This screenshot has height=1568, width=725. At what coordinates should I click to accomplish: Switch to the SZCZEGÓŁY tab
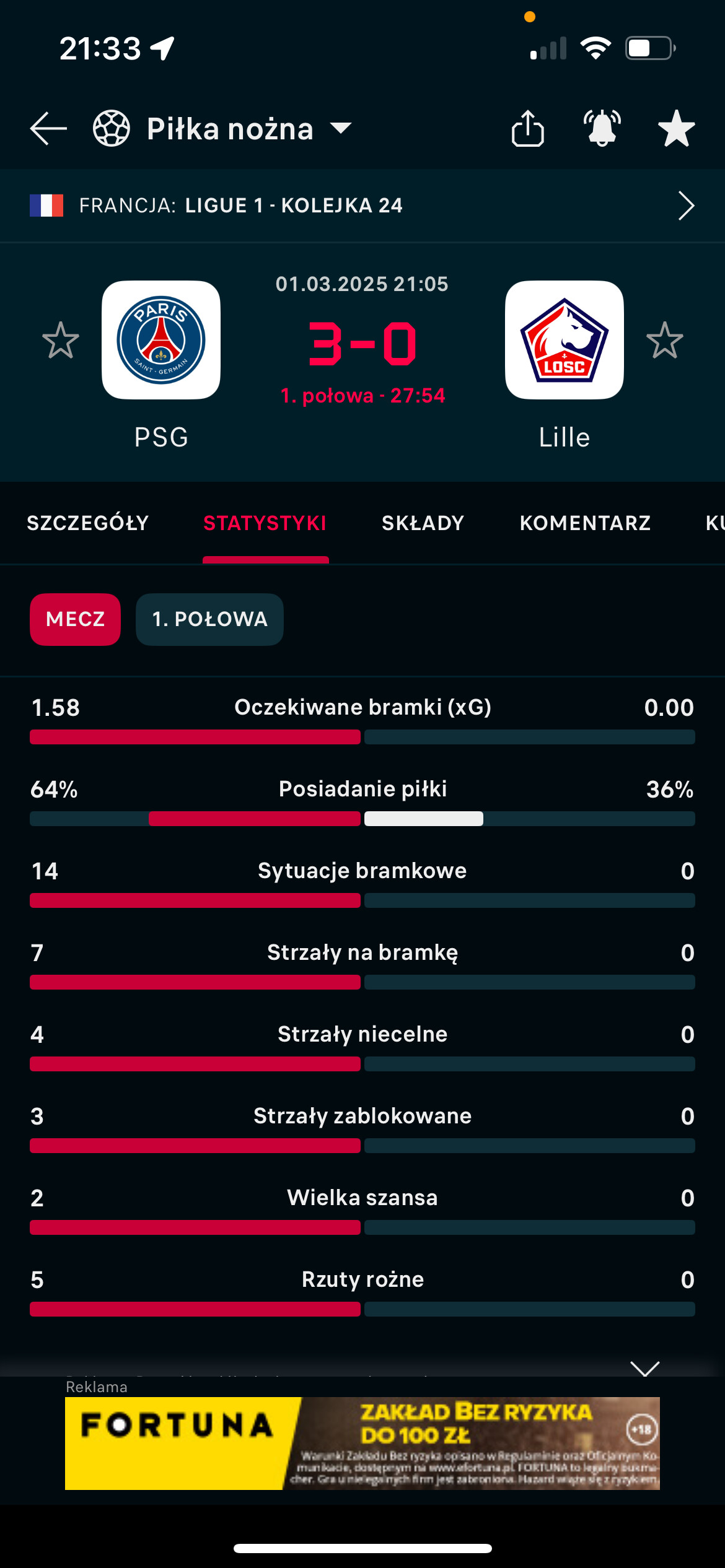[88, 523]
